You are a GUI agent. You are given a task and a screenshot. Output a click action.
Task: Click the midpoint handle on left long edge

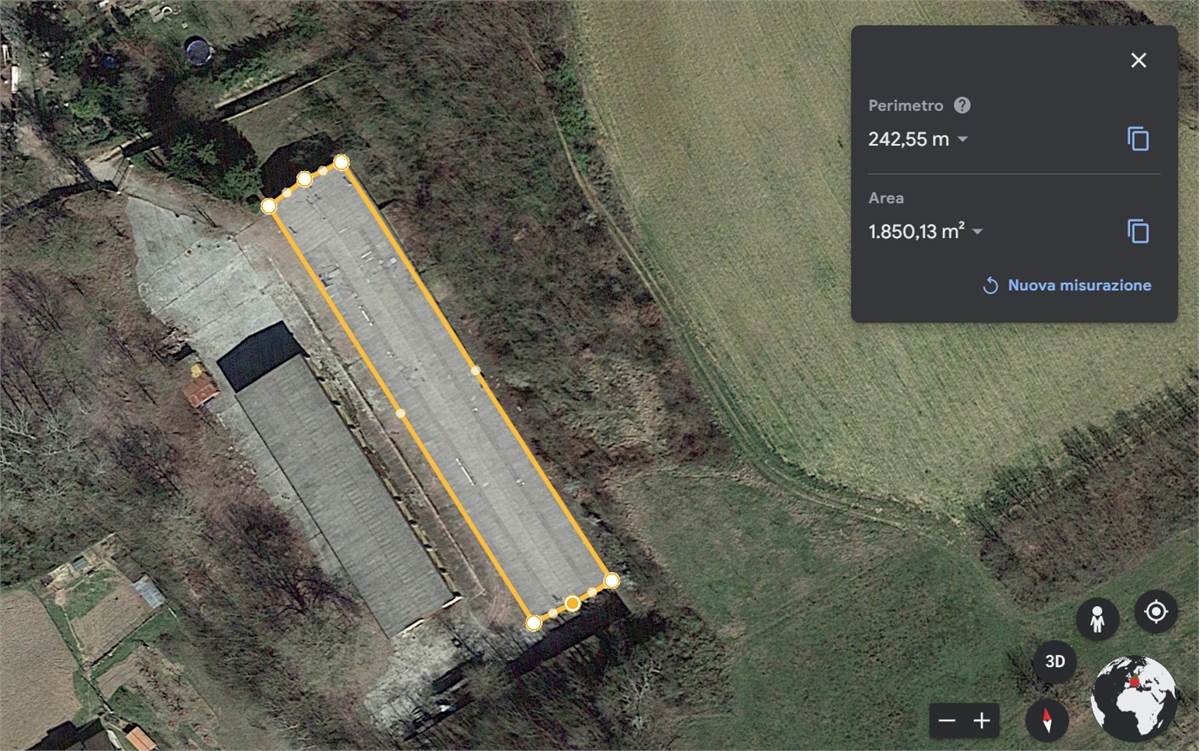coord(400,412)
